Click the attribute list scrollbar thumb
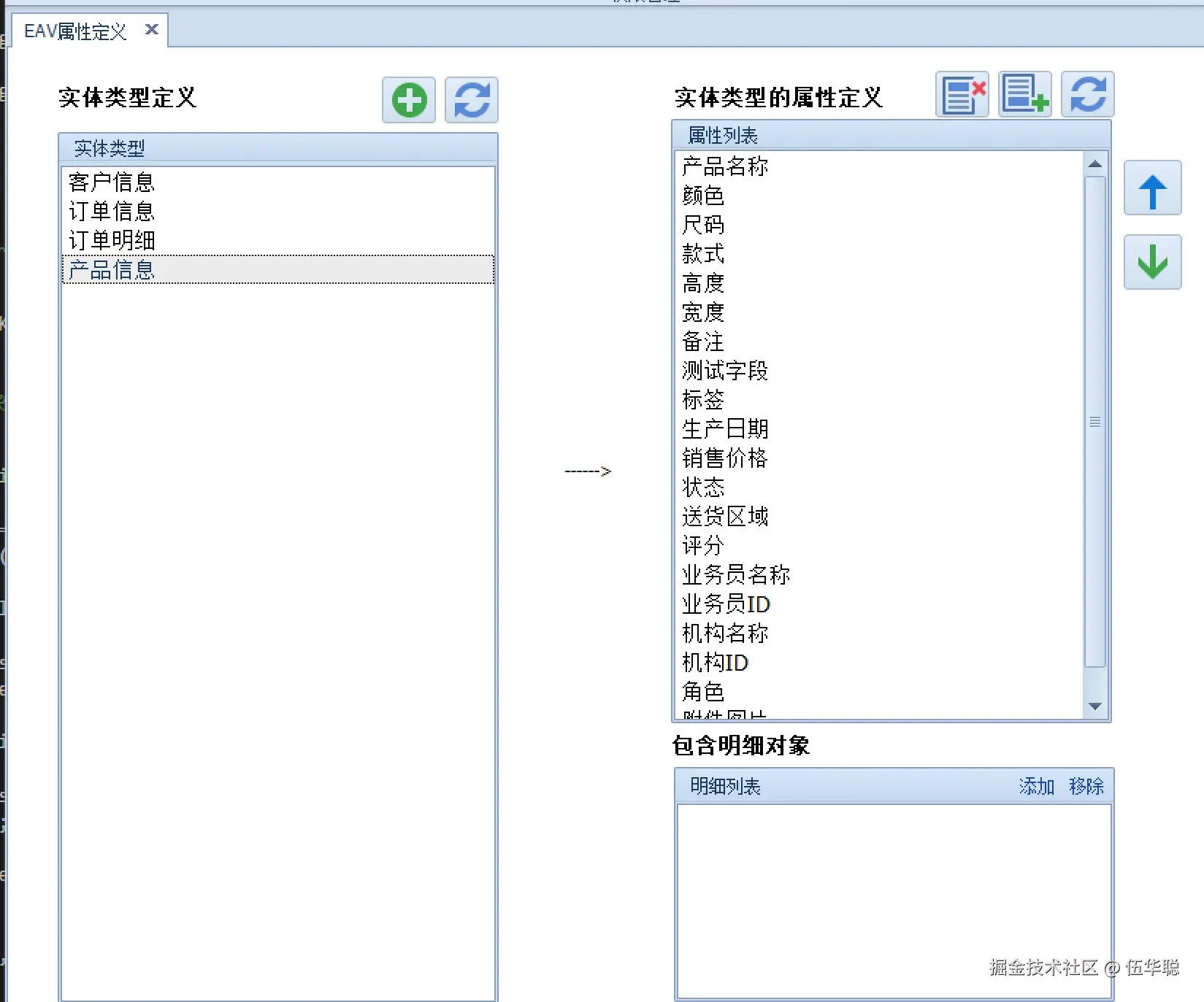1204x1002 pixels. click(x=1095, y=422)
